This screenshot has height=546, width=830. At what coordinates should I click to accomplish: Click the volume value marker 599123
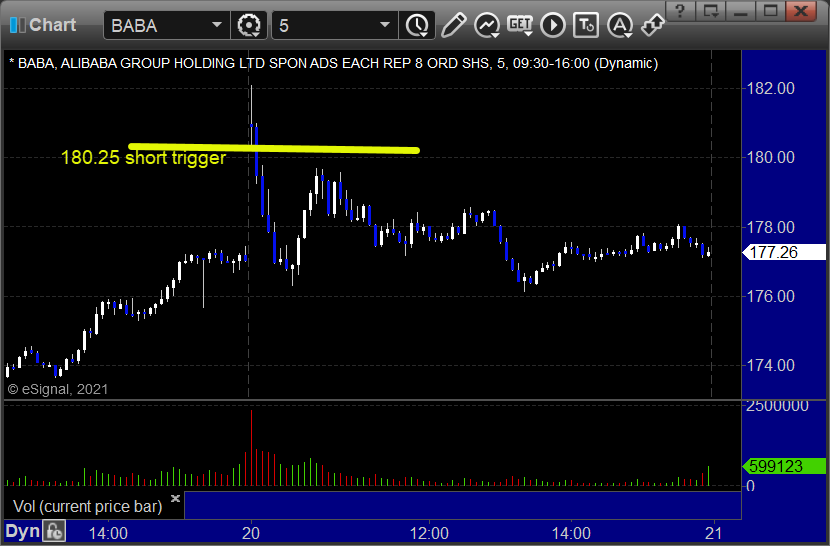[784, 466]
